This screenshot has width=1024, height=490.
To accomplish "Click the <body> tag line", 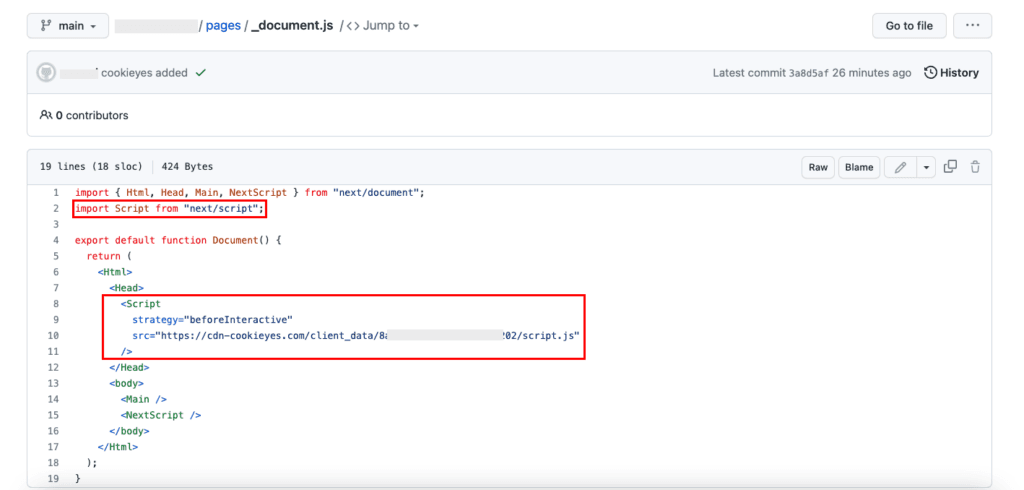I will (x=126, y=384).
